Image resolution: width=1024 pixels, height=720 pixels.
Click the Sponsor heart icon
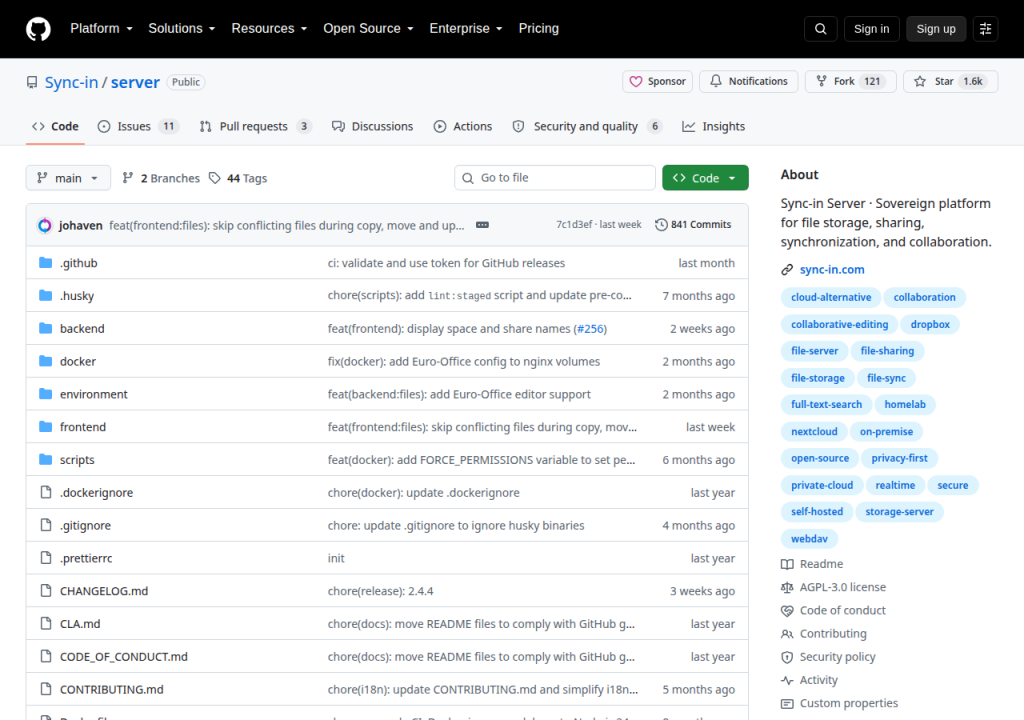point(635,82)
